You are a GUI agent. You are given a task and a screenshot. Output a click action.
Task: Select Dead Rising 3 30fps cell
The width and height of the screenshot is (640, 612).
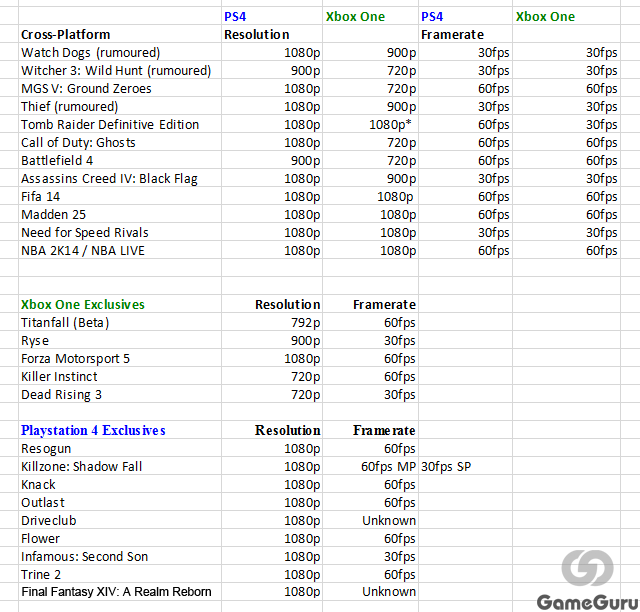click(370, 394)
